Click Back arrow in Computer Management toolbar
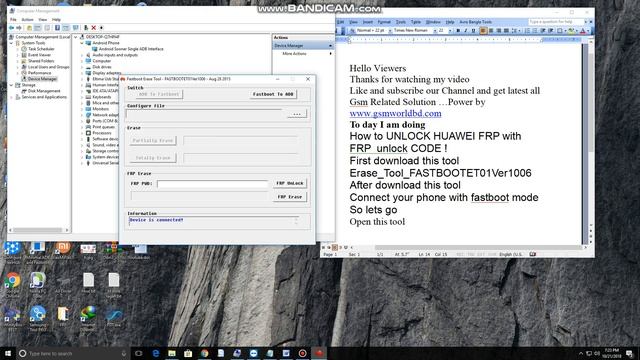Image resolution: width=640 pixels, height=360 pixels. point(11,28)
